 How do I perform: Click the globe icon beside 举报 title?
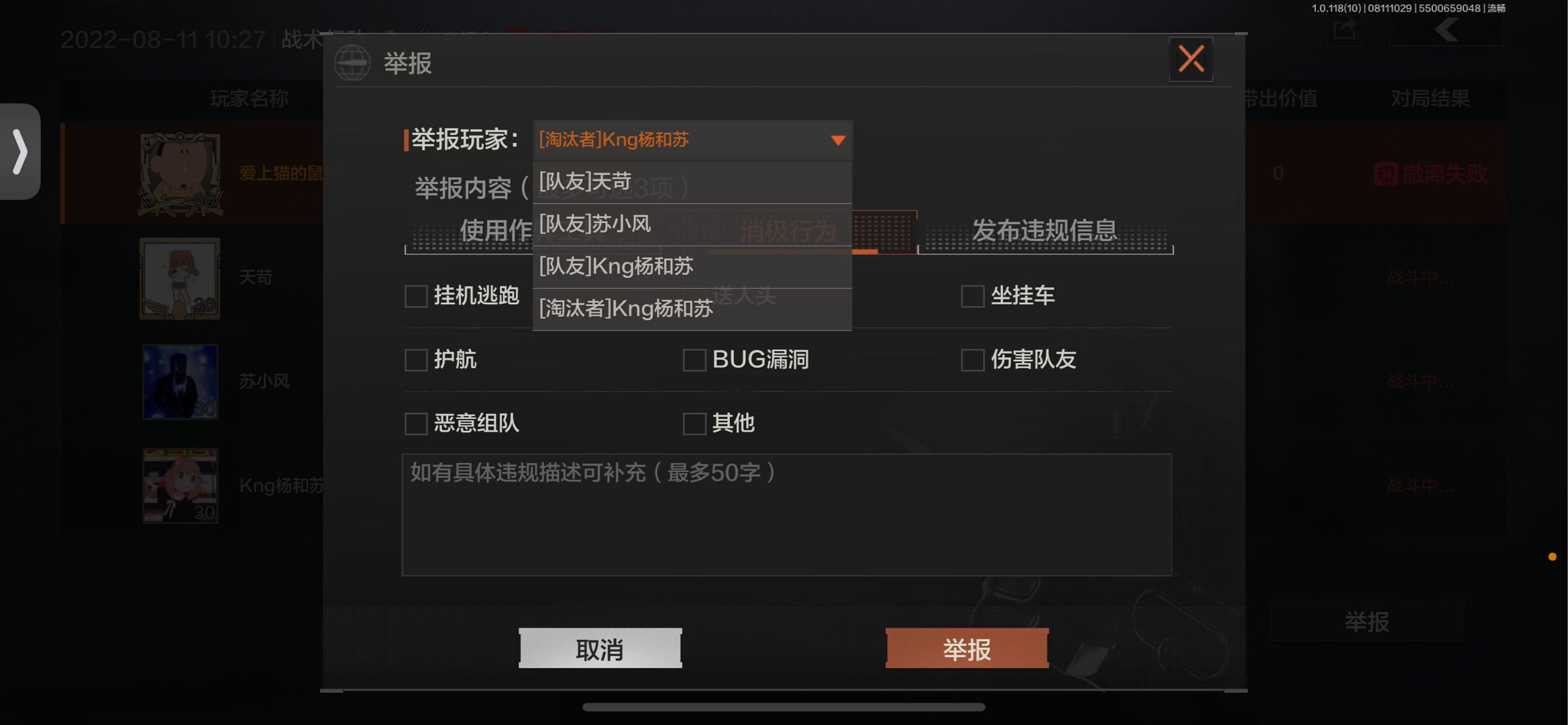coord(352,63)
